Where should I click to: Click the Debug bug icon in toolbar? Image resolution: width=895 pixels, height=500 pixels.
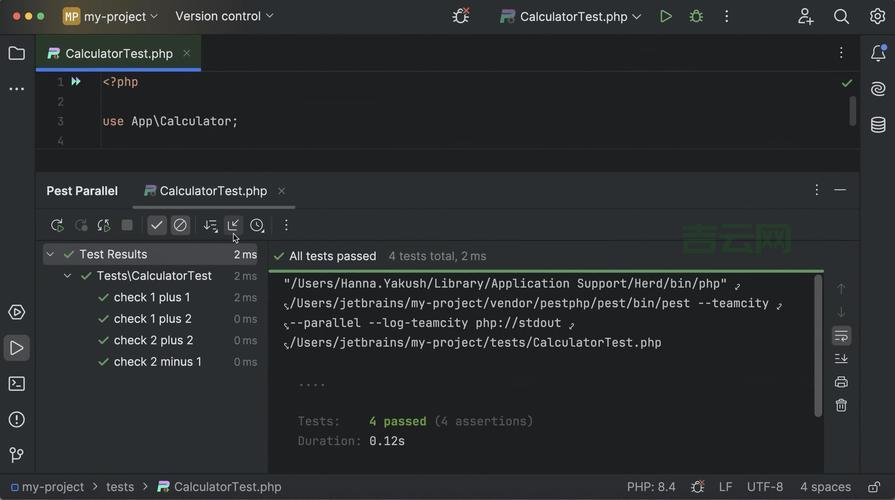coord(696,17)
